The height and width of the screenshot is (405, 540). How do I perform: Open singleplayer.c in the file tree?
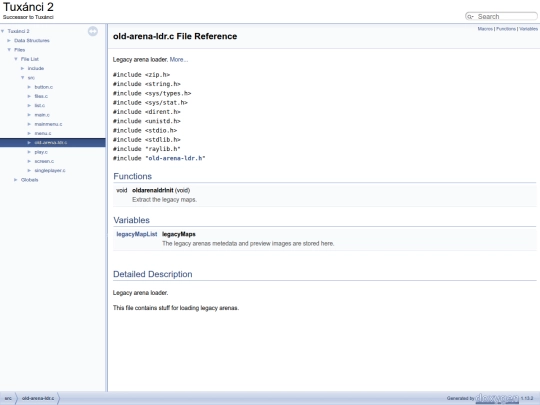(50, 170)
